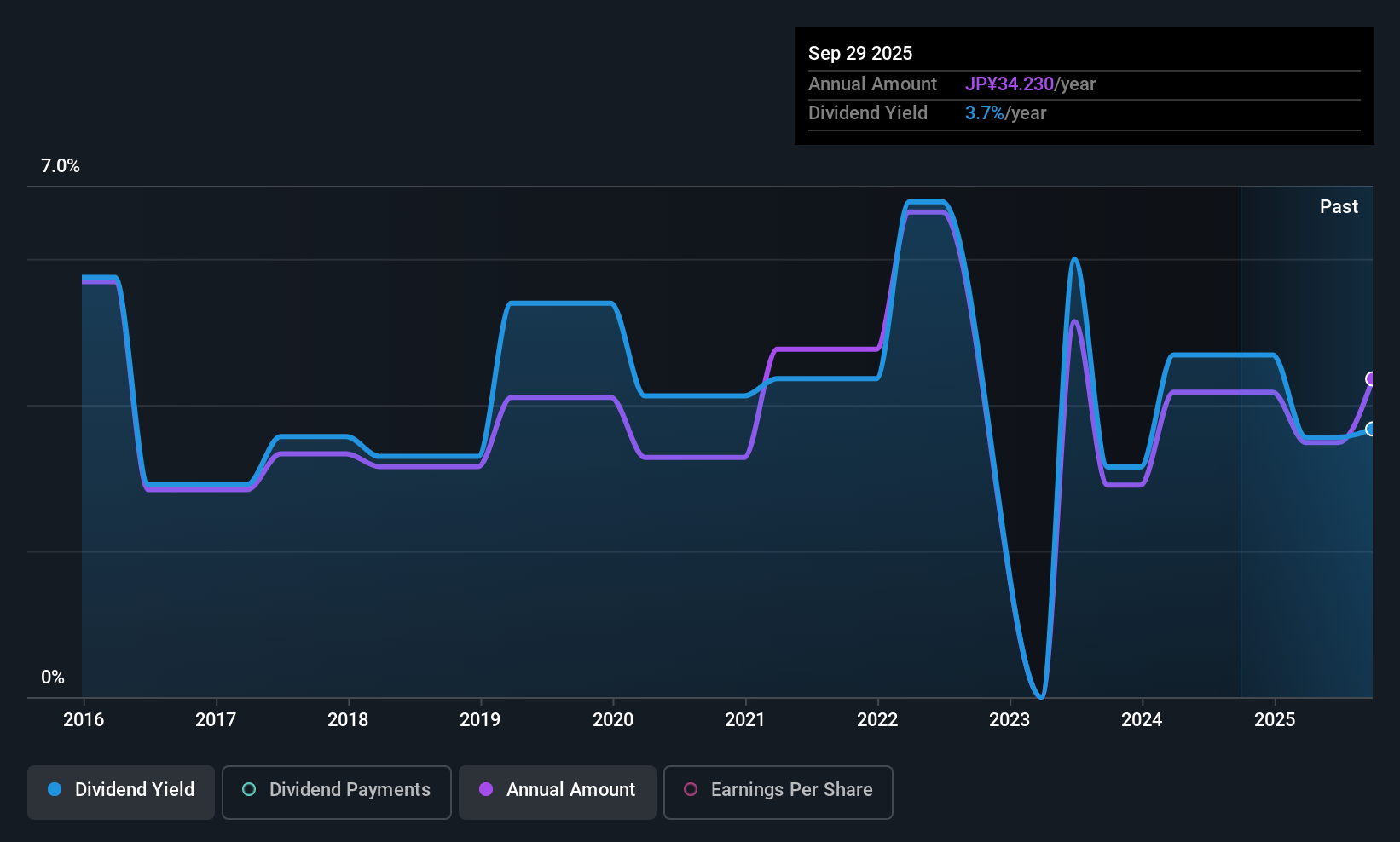
Task: Click the 2017 x-axis label
Action: pos(216,720)
